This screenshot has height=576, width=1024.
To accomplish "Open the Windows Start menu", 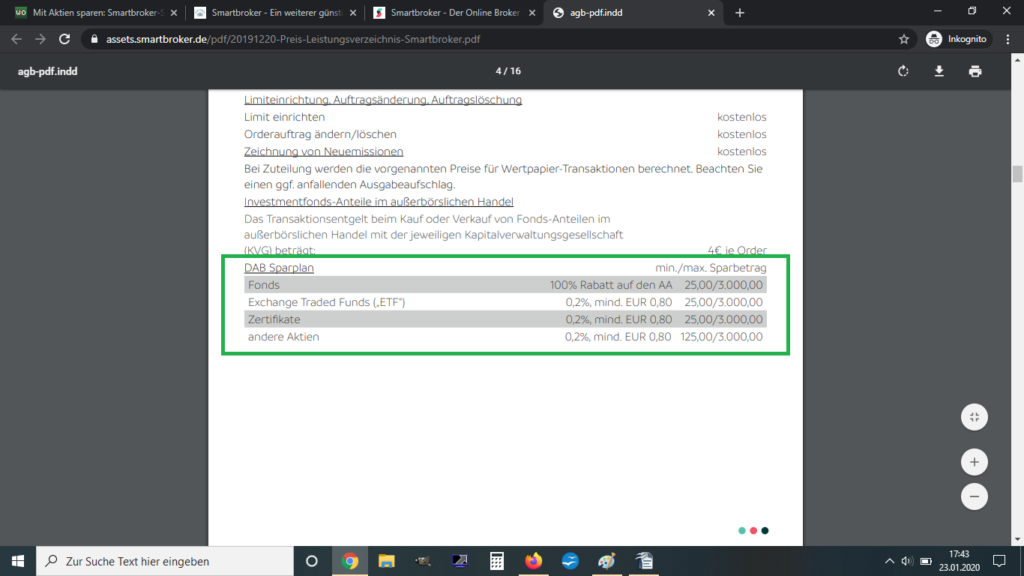I will [18, 561].
